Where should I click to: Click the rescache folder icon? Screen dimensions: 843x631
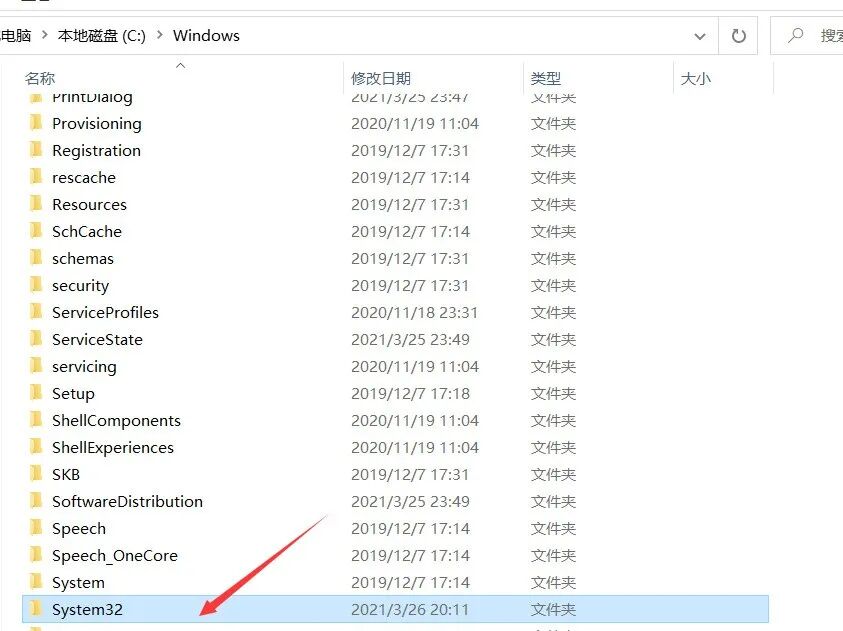click(36, 176)
